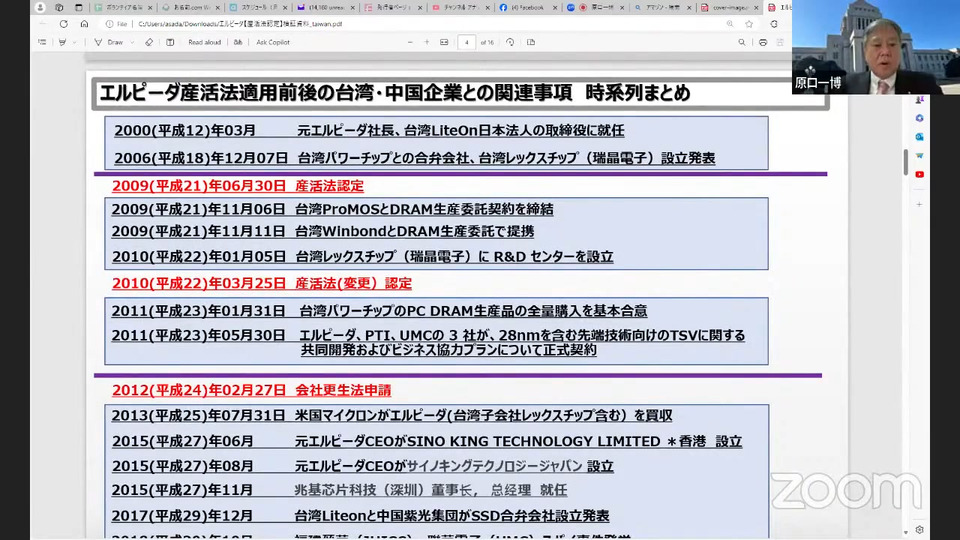Open the sidebar Drop paper-plane icon

coord(919,156)
